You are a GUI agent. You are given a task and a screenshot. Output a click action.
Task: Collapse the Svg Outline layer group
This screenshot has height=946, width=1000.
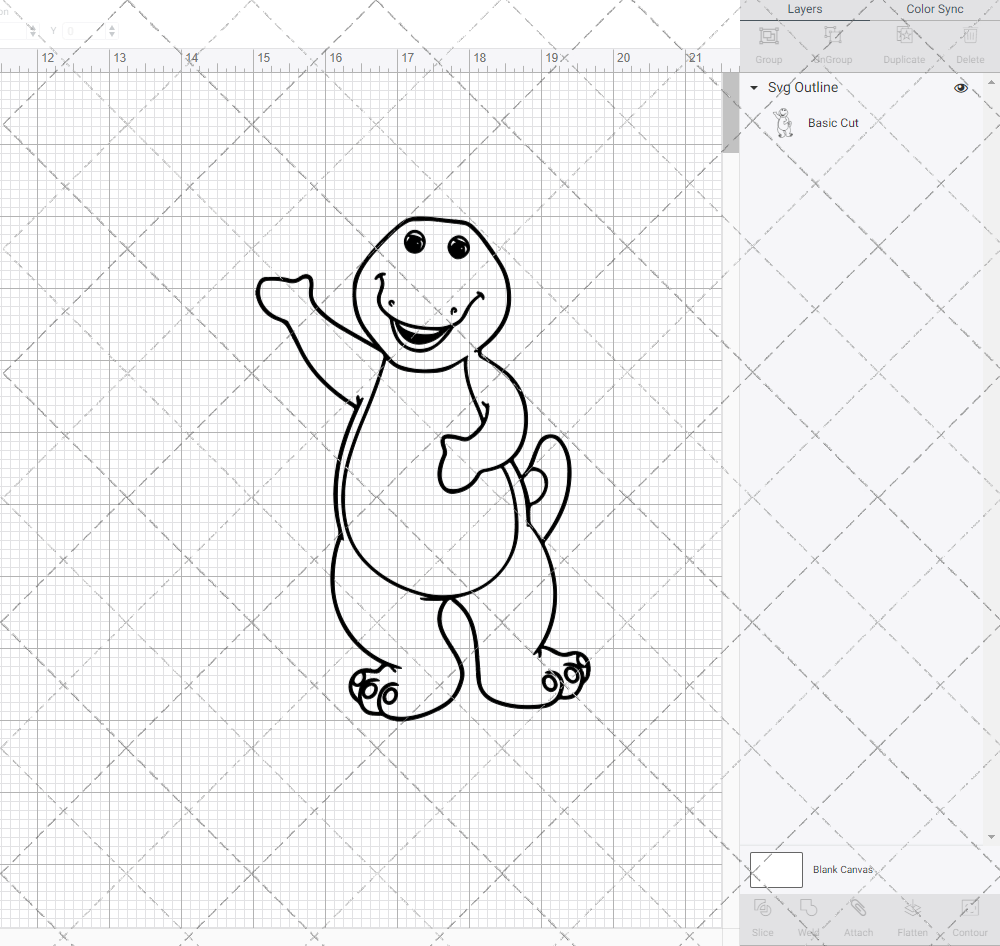coord(754,88)
